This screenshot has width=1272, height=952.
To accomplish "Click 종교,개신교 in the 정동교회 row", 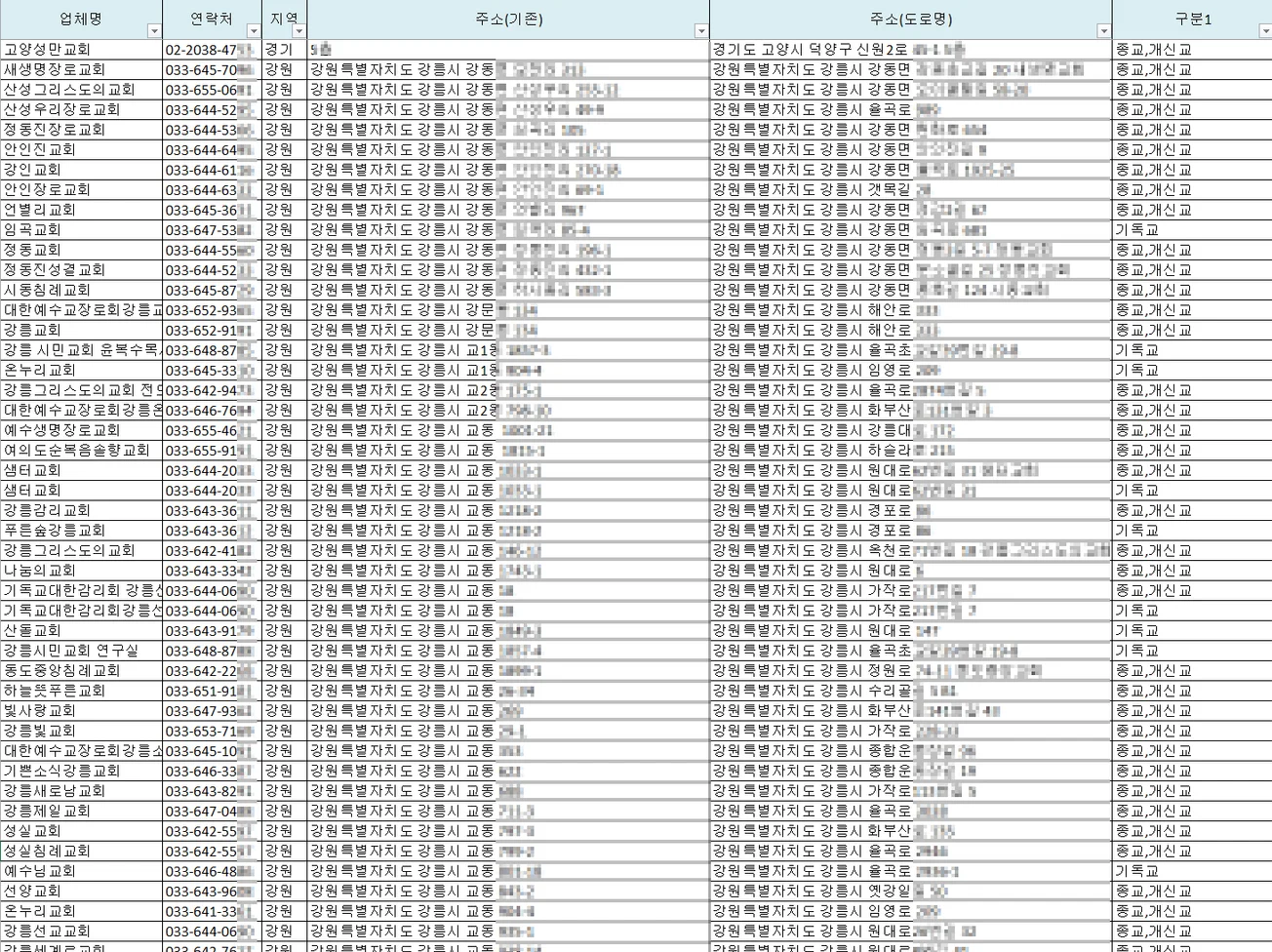I will coord(1154,250).
